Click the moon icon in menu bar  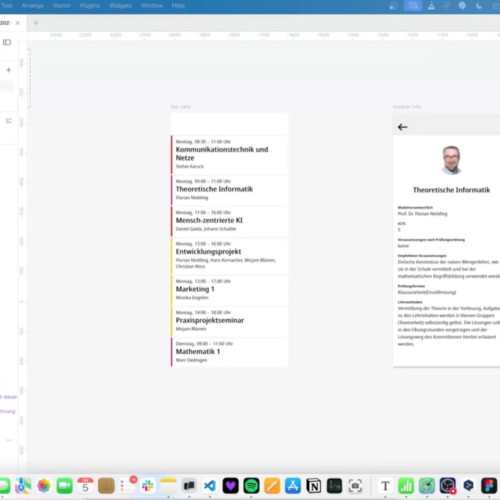pyautogui.click(x=479, y=6)
